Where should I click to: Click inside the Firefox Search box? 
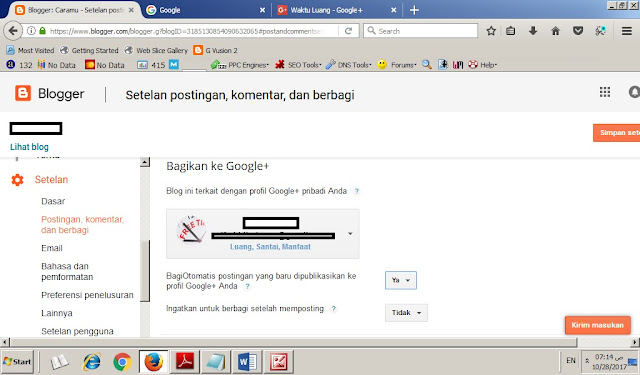pyautogui.click(x=420, y=31)
